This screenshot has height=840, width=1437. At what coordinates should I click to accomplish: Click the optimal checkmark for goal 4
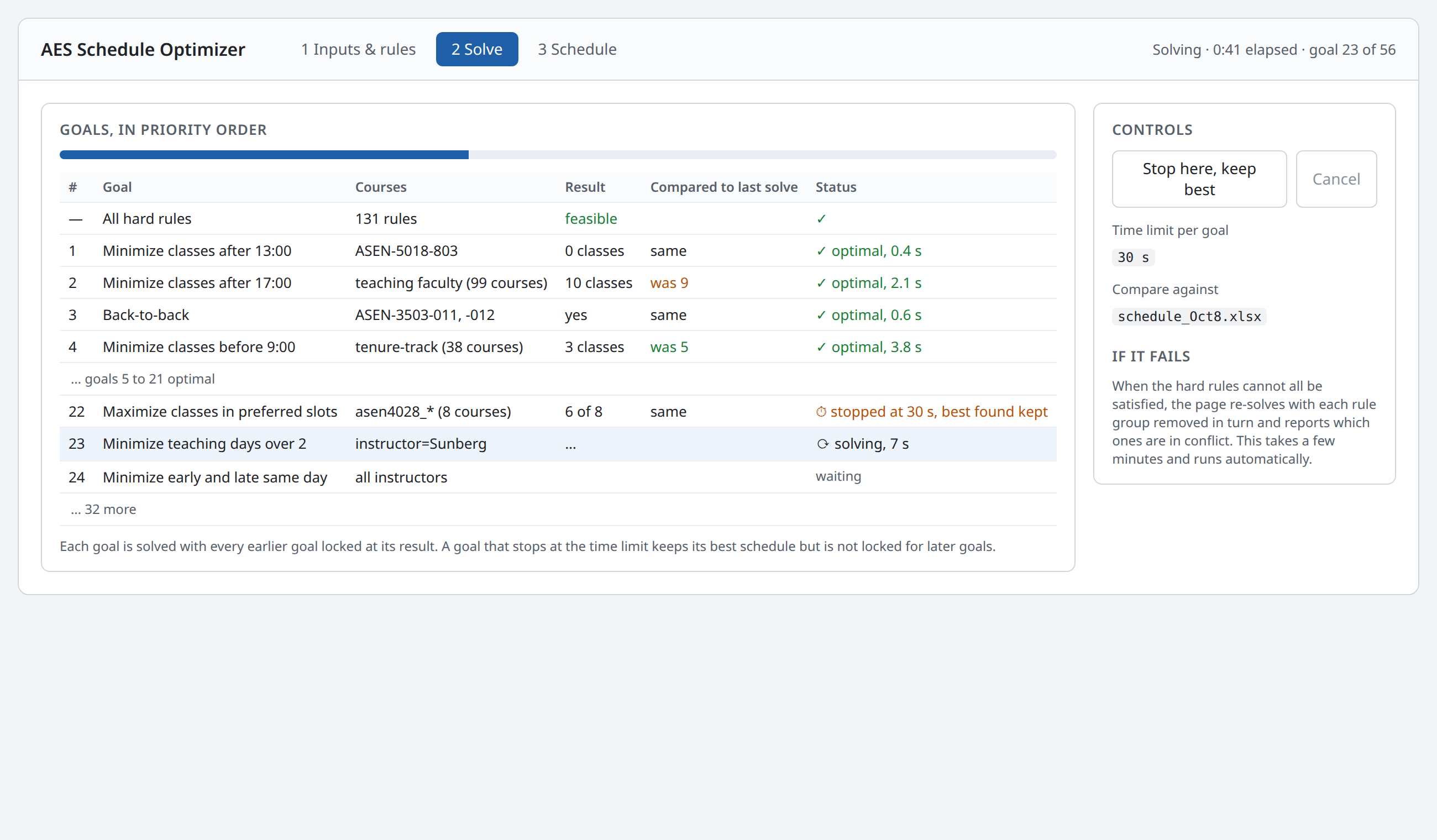(x=821, y=347)
